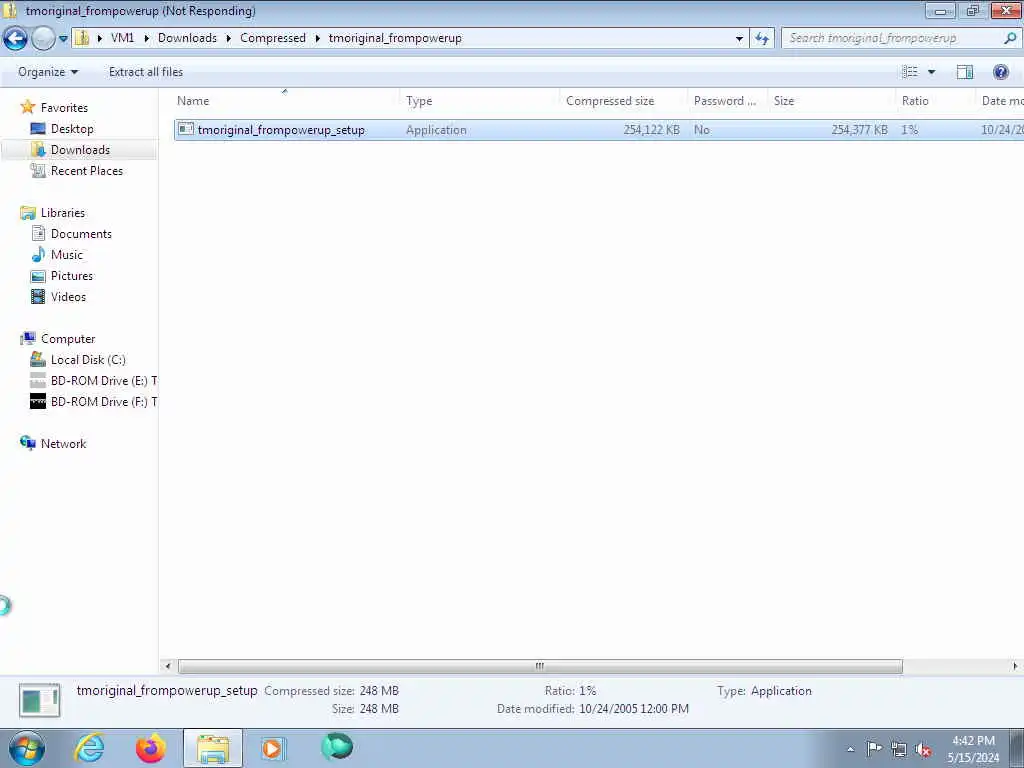Go back using the Back arrow button
This screenshot has height=768, width=1024.
(x=16, y=39)
